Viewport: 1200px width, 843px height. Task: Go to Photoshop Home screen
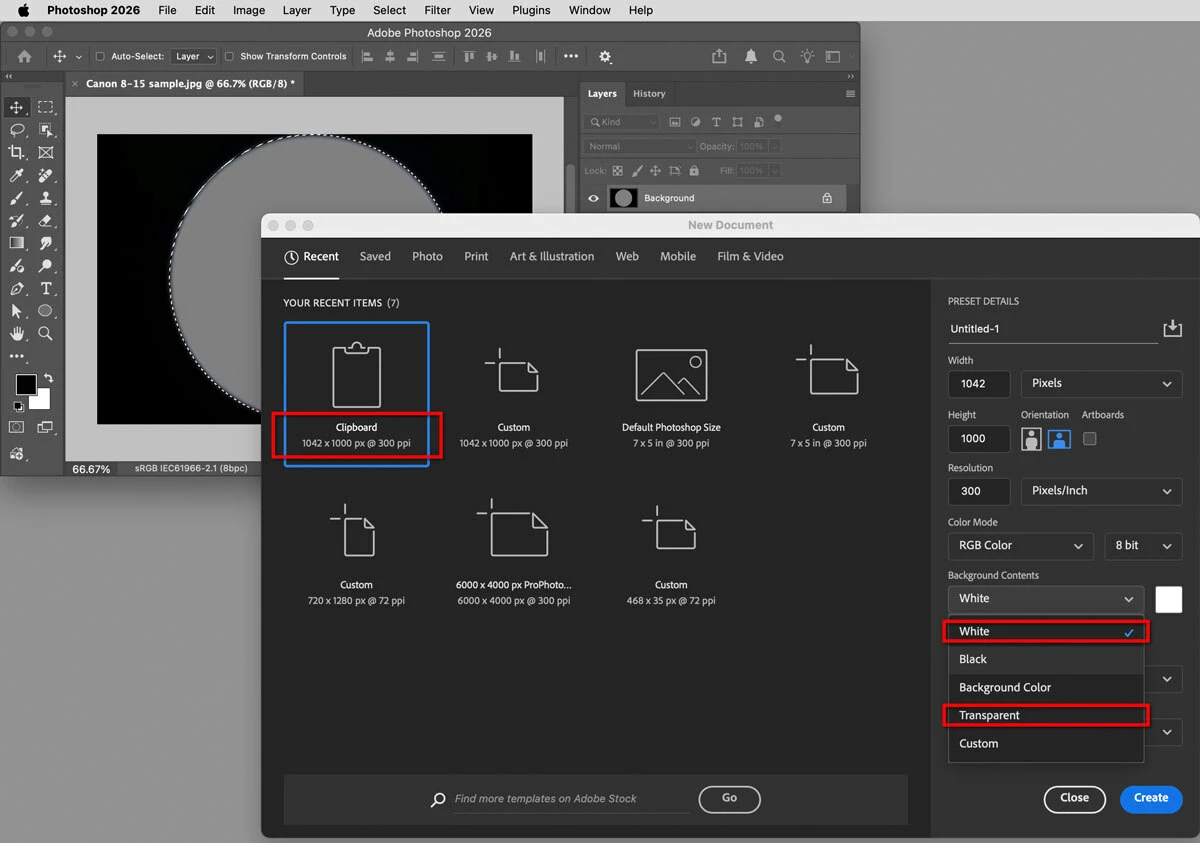coord(25,57)
